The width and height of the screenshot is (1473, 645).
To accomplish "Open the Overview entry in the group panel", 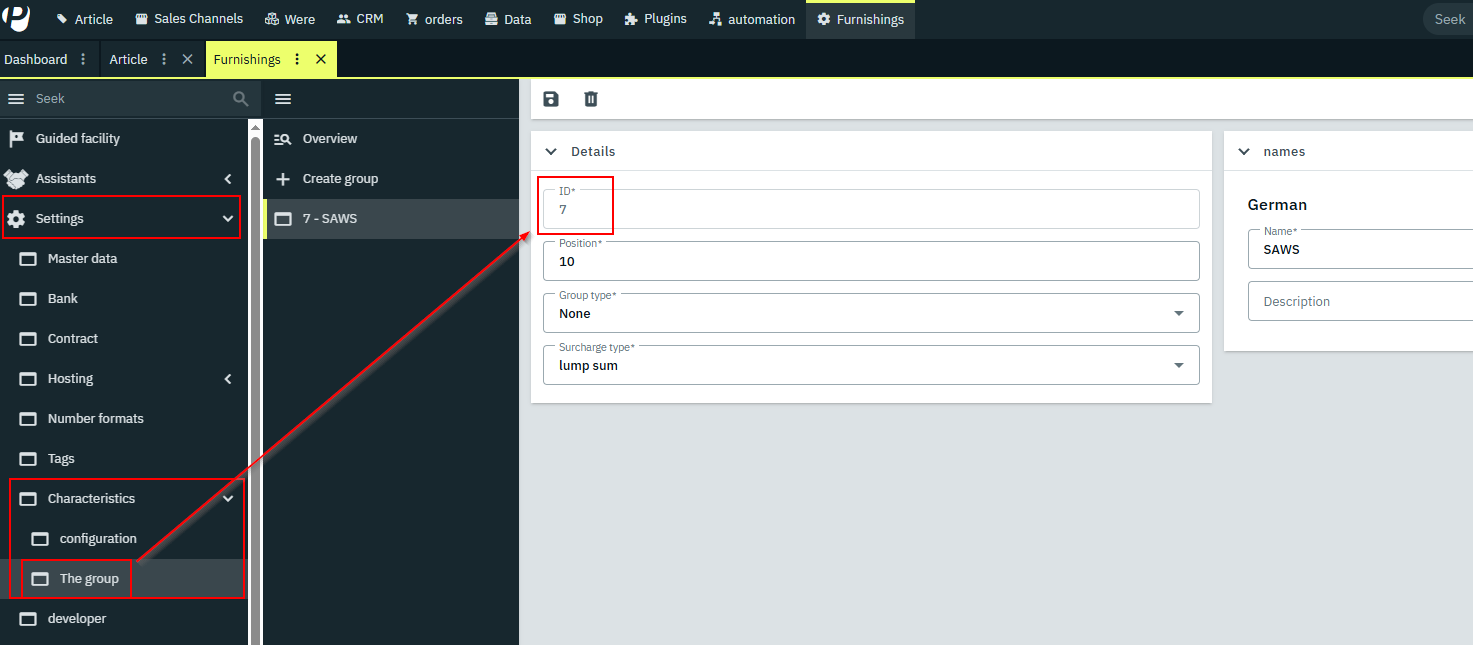I will coord(330,138).
